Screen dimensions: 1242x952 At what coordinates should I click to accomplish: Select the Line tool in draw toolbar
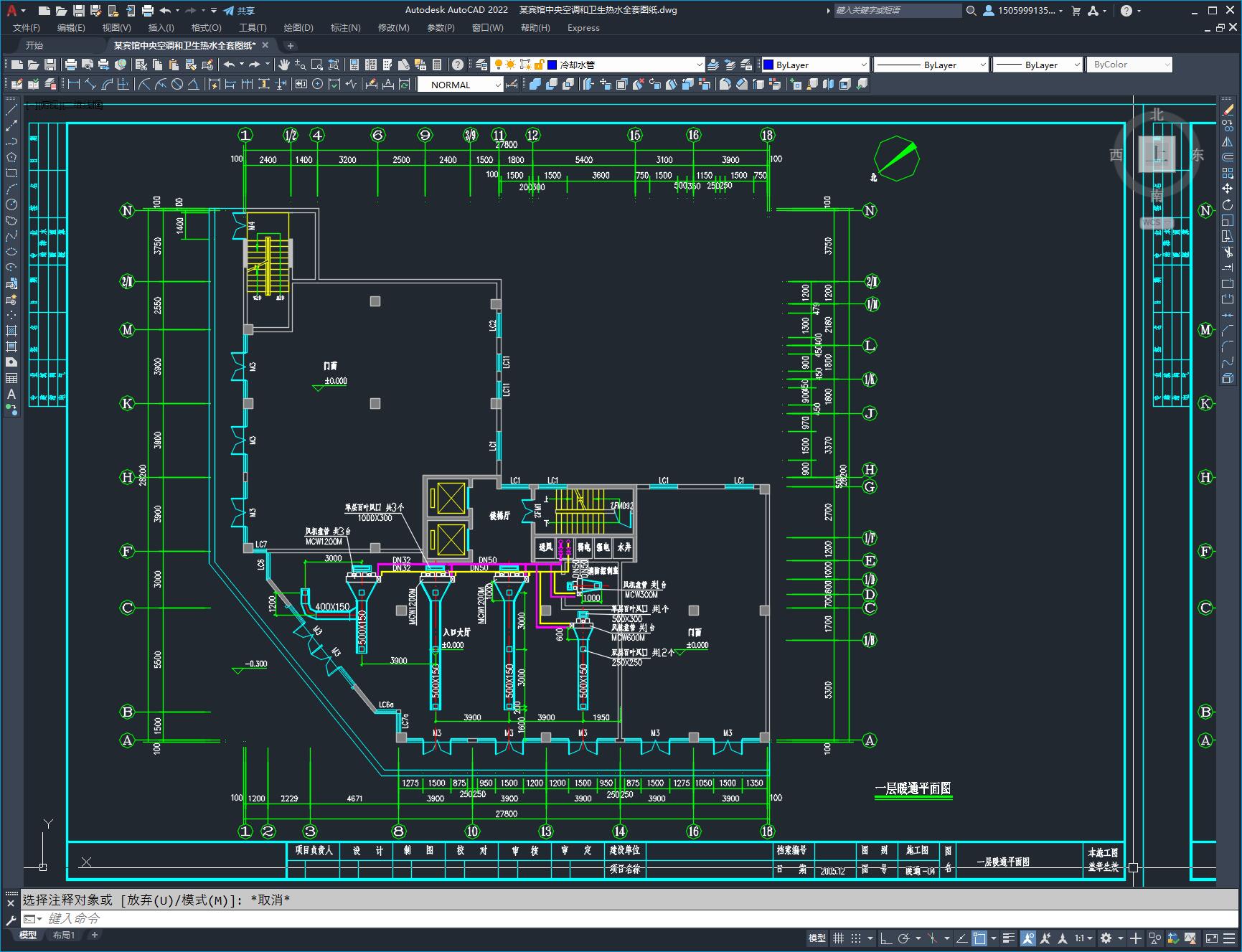11,110
